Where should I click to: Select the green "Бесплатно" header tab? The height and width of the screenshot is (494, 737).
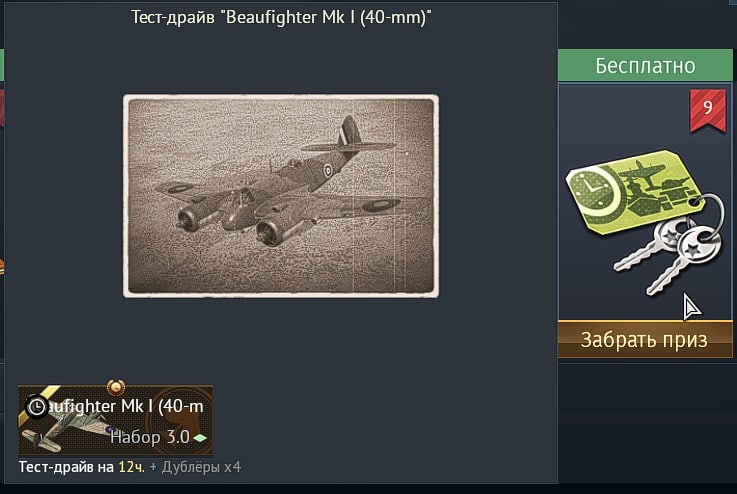click(x=645, y=65)
